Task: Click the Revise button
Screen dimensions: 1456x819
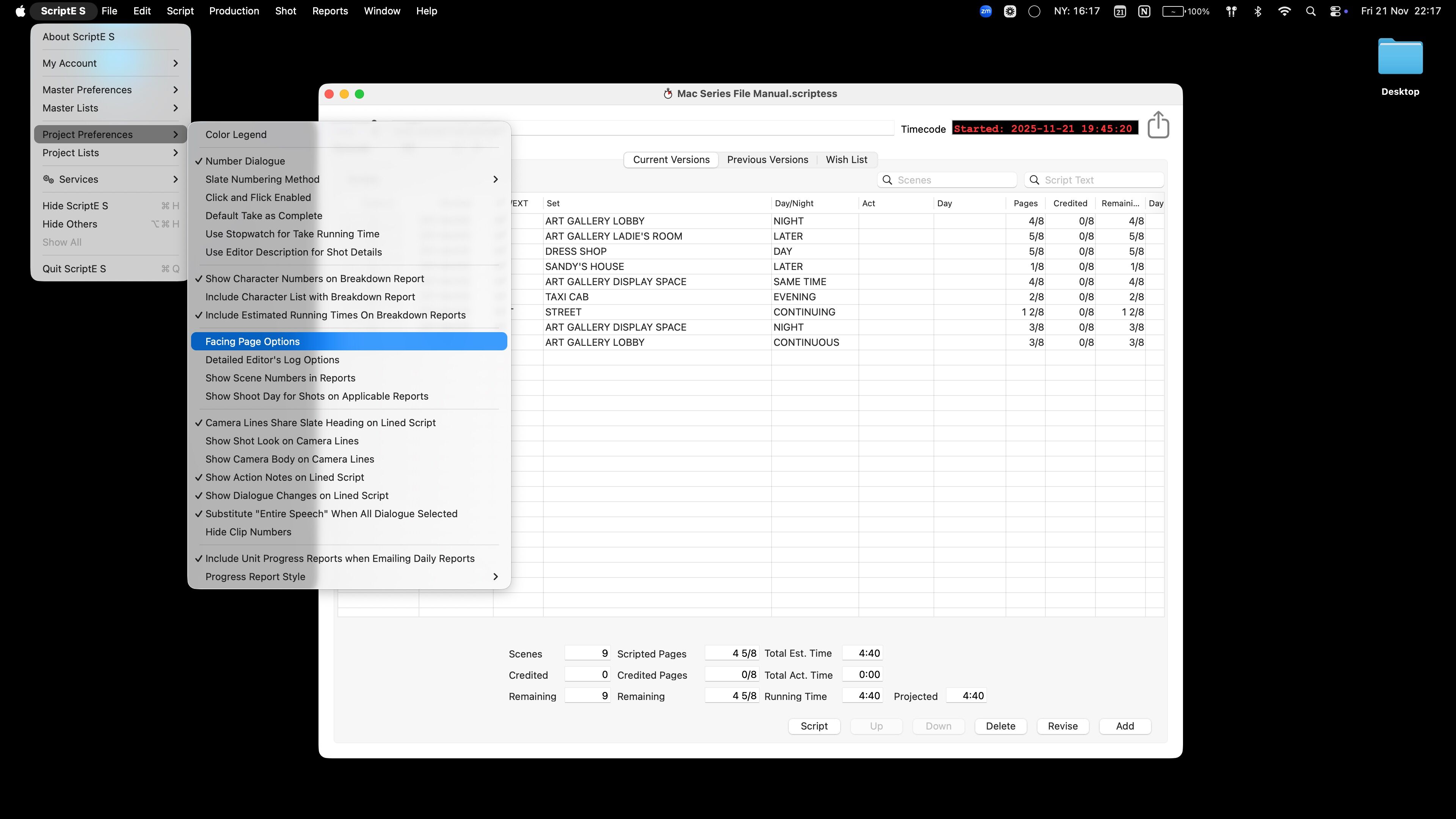Action: click(1062, 726)
